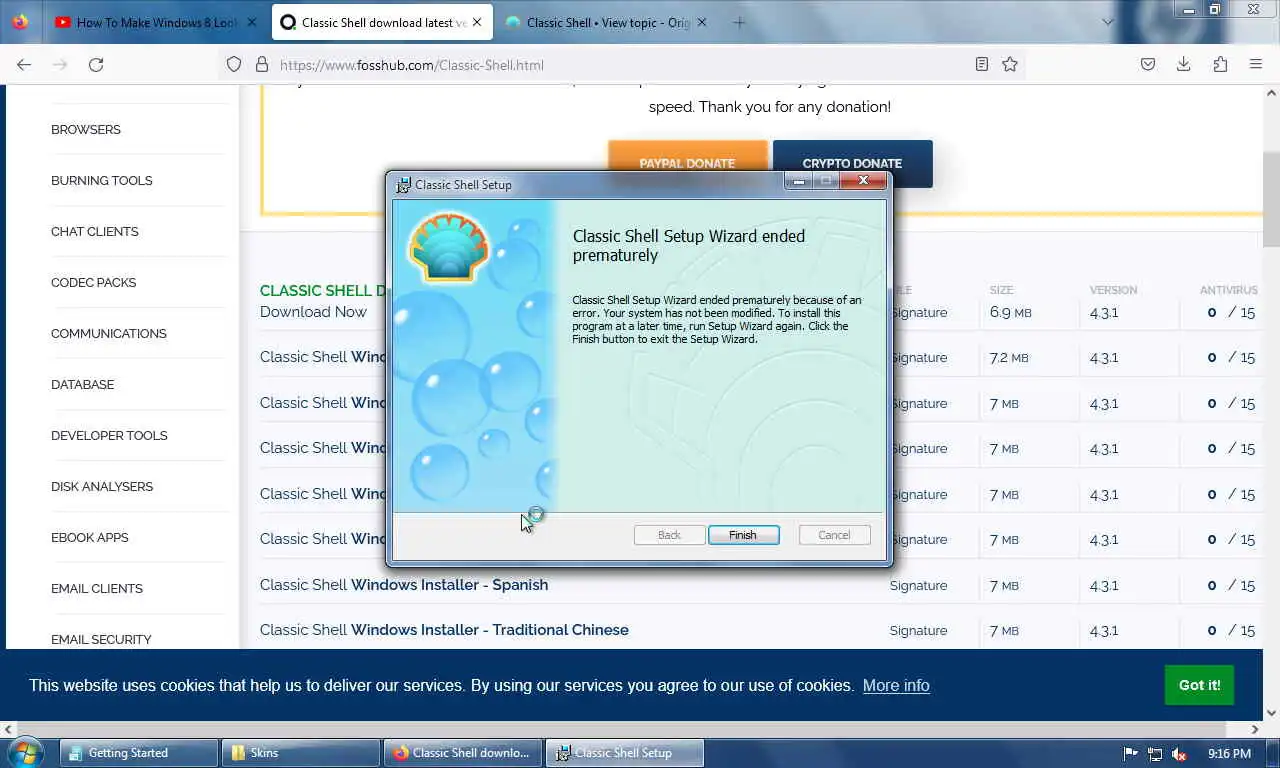The image size is (1280, 768).
Task: Close Classic Shell Setup with red X
Action: click(862, 181)
